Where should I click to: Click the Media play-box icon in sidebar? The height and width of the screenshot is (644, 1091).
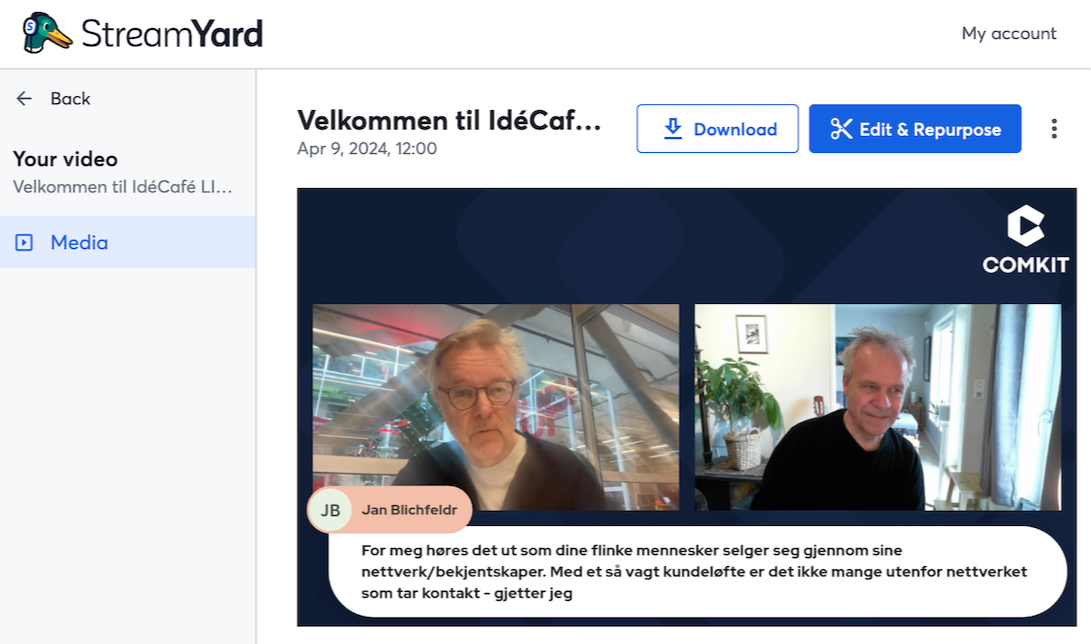[24, 243]
